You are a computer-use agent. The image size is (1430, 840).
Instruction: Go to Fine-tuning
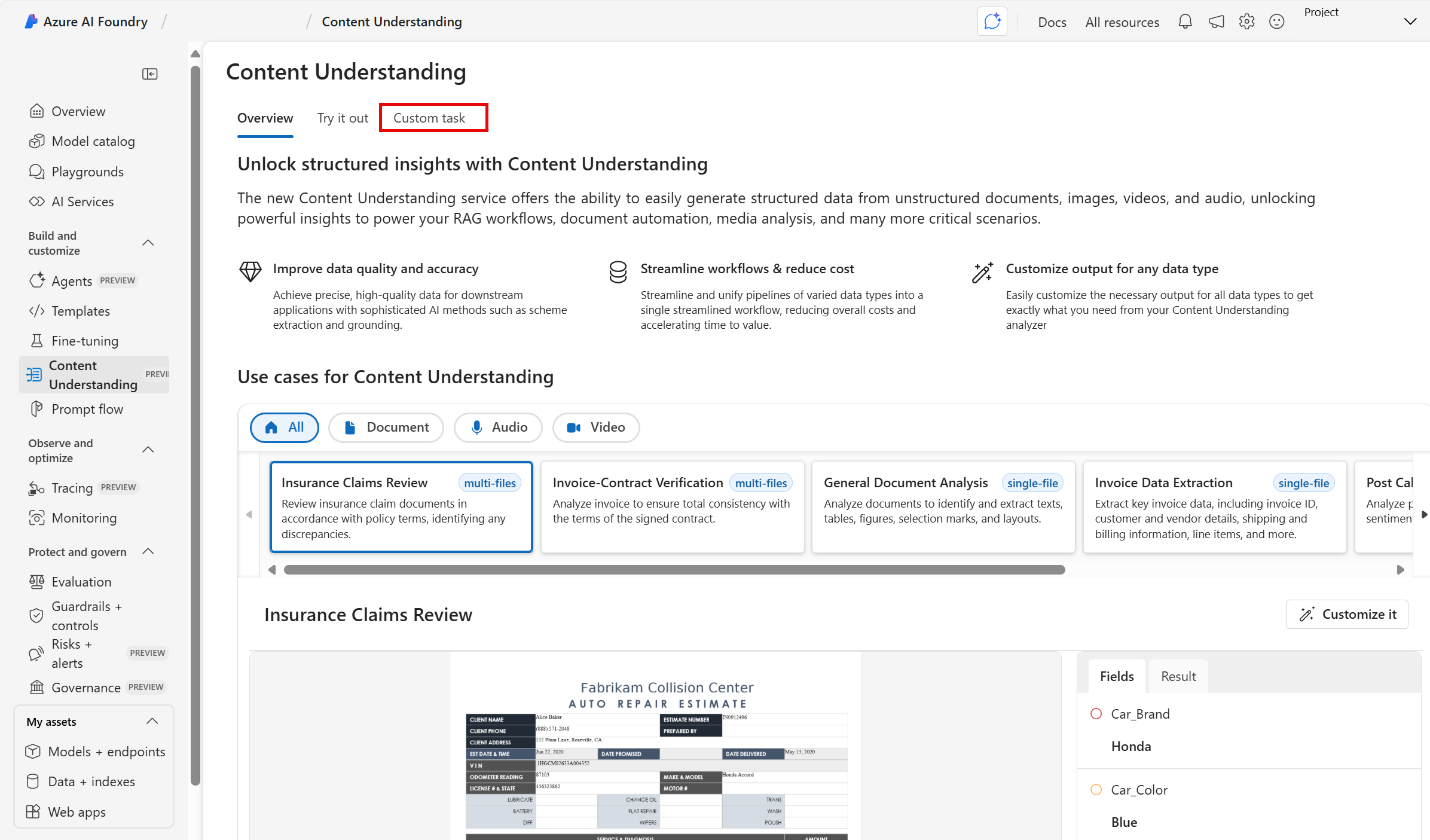tap(85, 341)
